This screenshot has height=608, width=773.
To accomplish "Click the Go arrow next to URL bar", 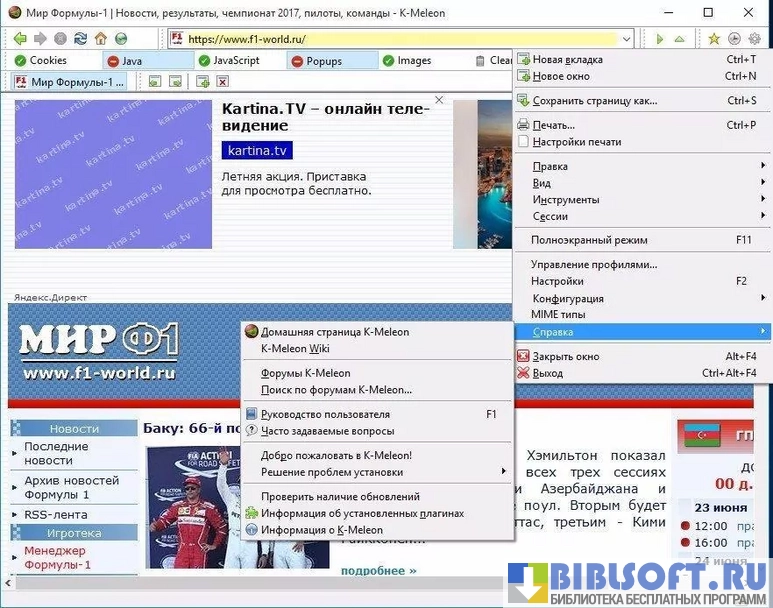I will [658, 39].
